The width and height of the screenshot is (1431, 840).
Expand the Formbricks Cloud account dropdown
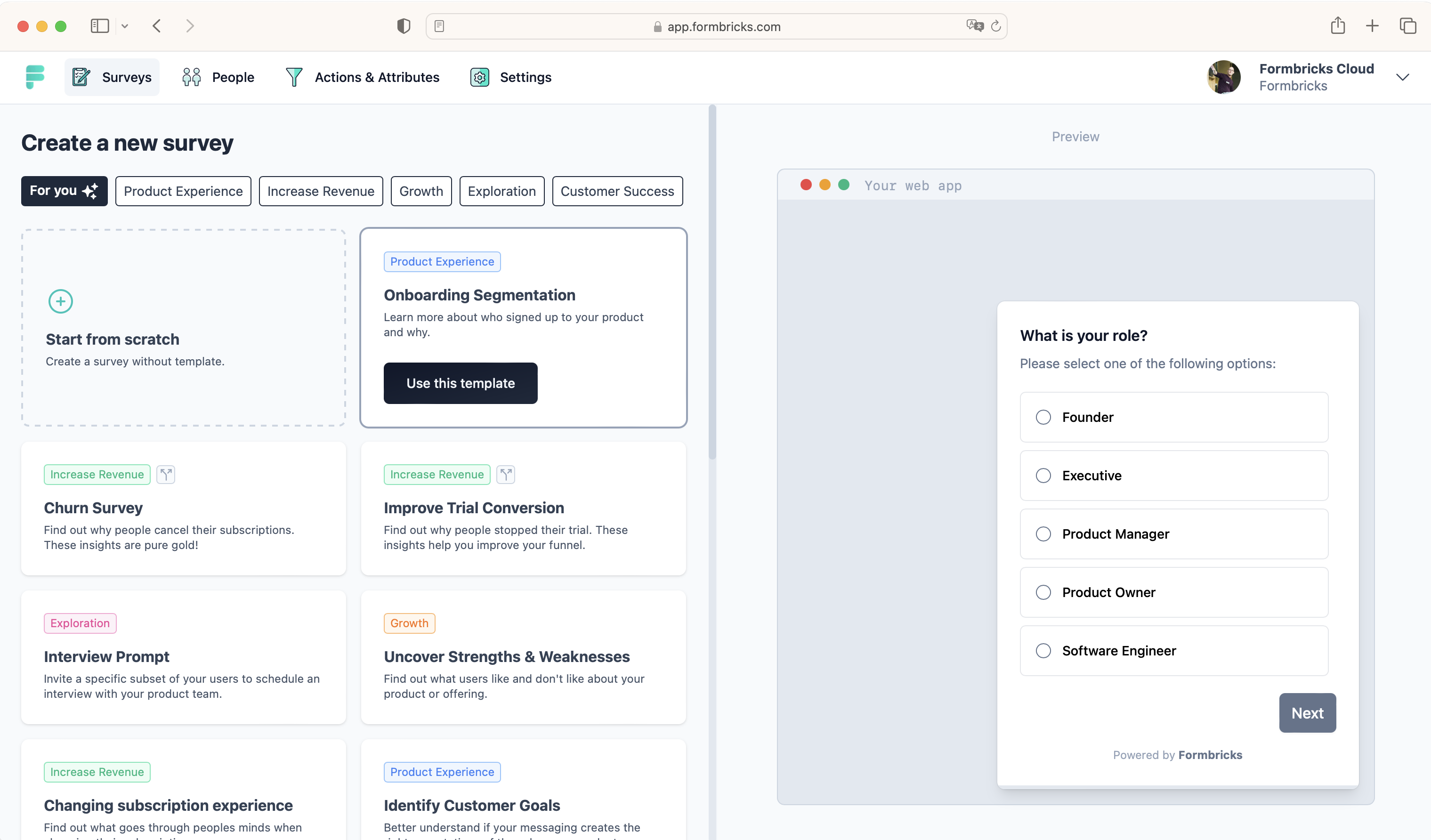point(1402,77)
